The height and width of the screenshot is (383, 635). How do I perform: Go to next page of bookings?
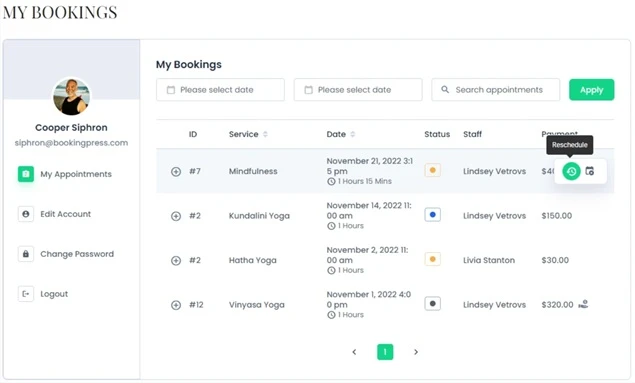coord(416,352)
